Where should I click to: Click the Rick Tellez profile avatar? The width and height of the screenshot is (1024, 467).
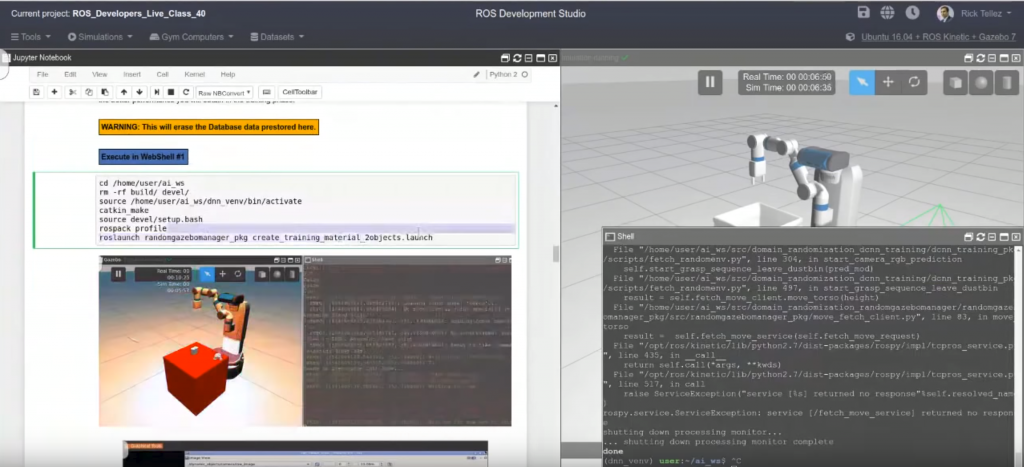pyautogui.click(x=944, y=13)
